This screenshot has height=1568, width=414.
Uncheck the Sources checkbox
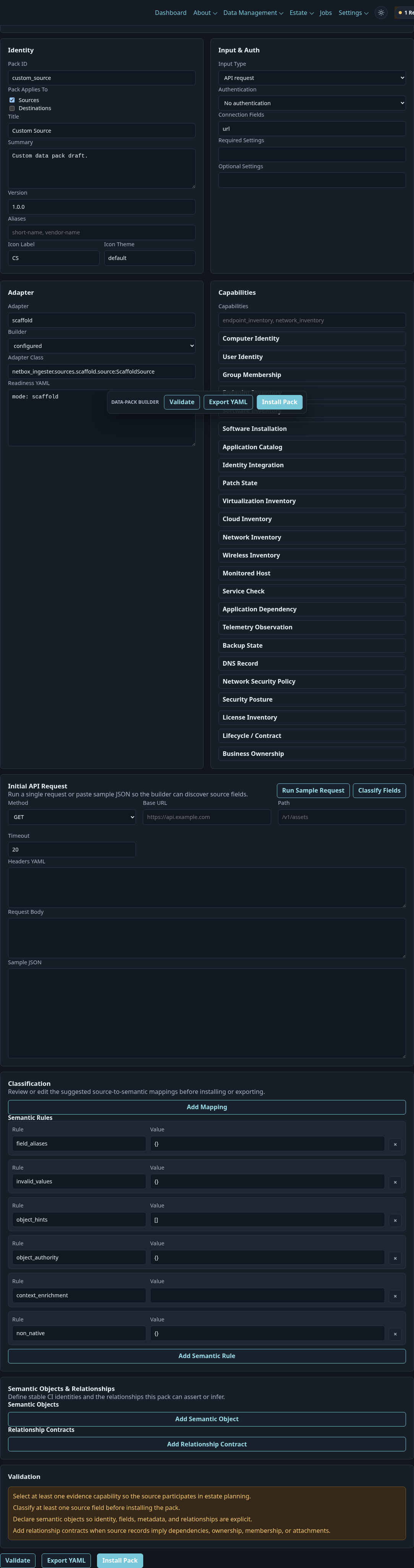point(11,100)
